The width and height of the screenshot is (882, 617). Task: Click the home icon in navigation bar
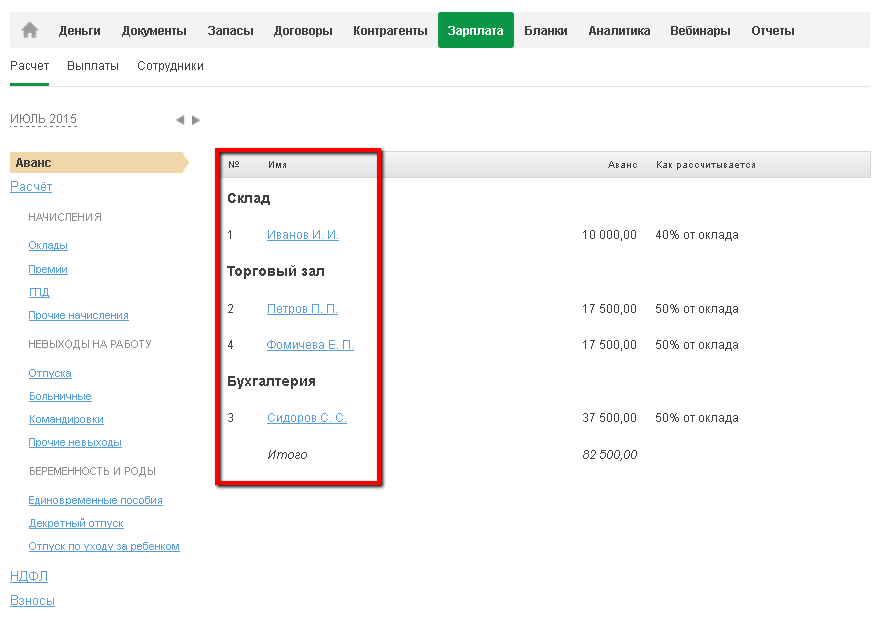[30, 30]
